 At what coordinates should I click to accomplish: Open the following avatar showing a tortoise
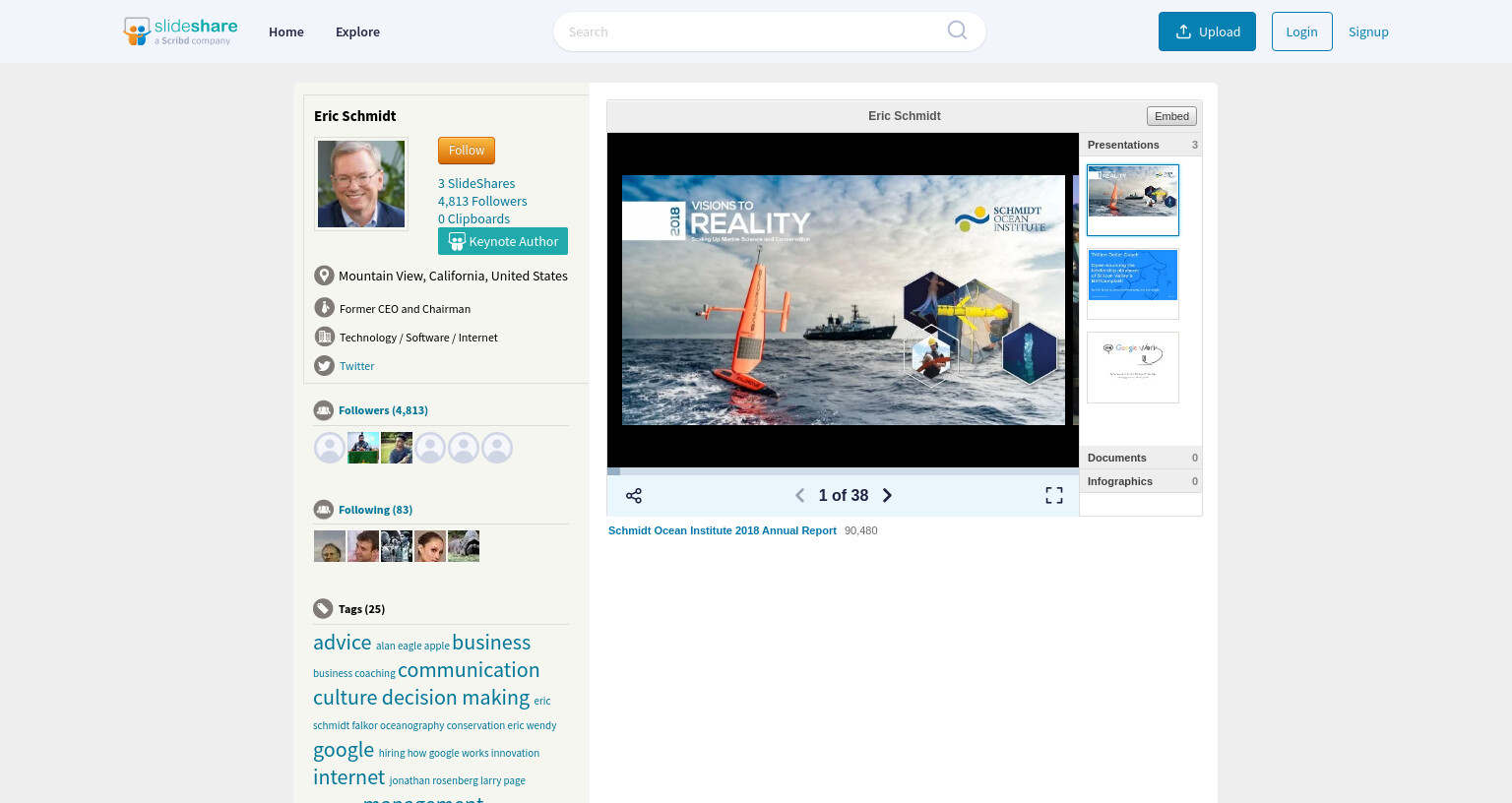click(x=464, y=546)
